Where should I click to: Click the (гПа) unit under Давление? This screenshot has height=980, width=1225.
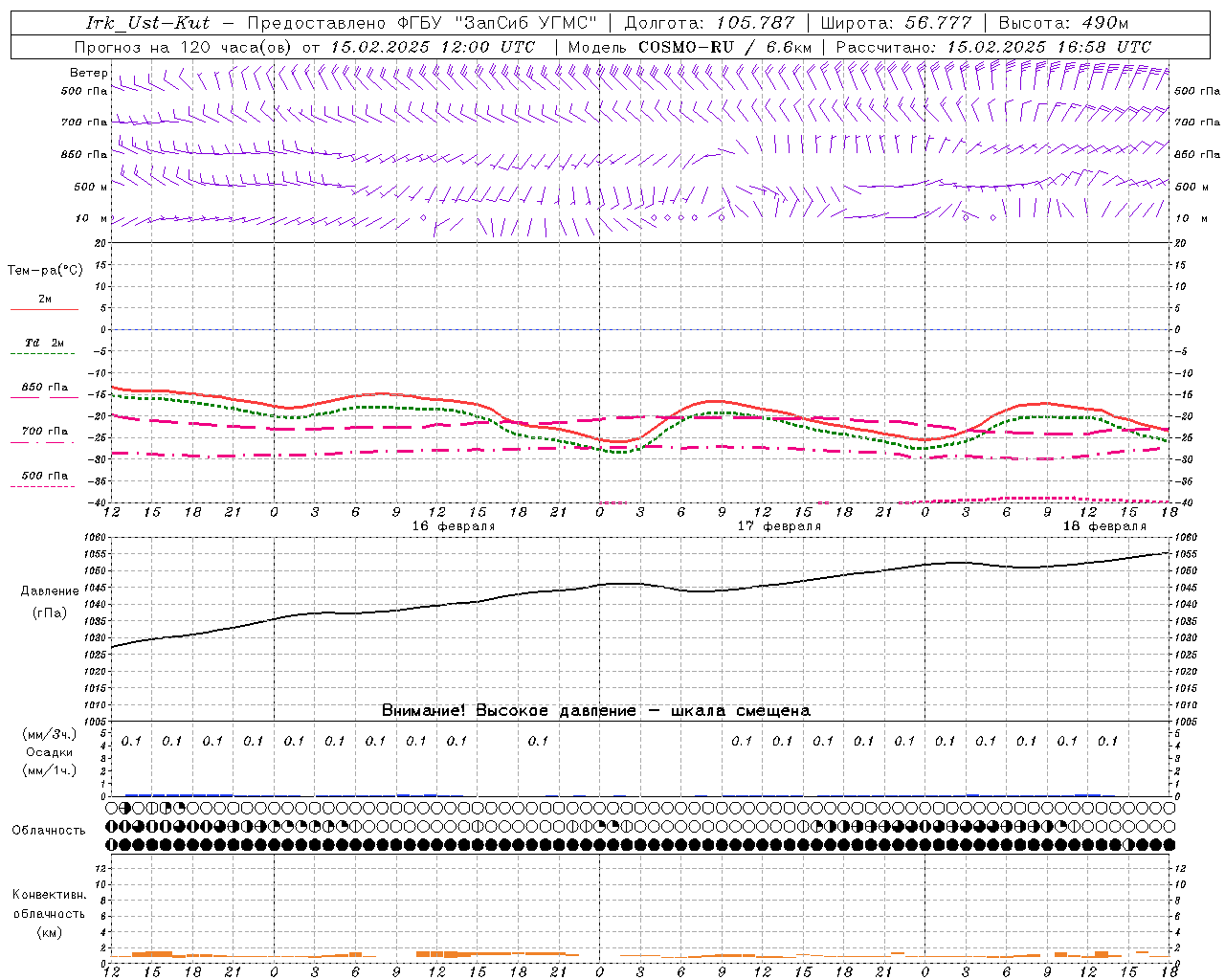(x=50, y=613)
